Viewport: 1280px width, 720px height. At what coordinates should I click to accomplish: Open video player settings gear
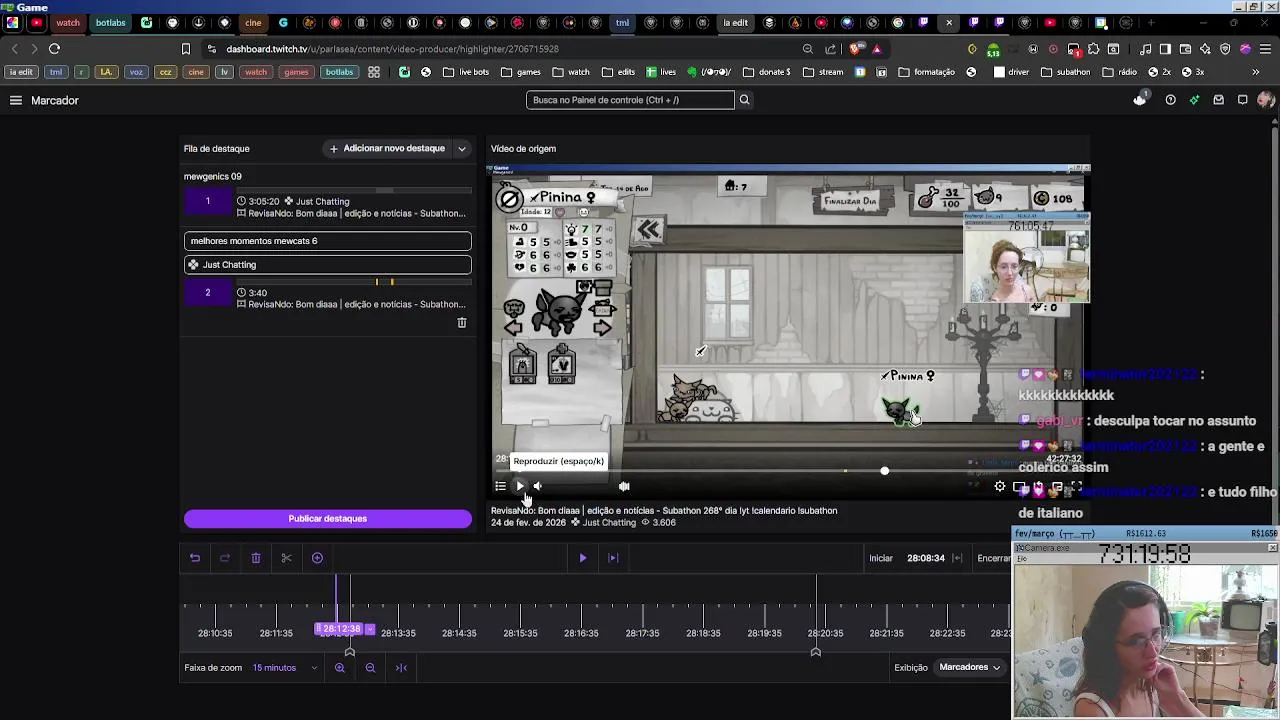click(1000, 486)
